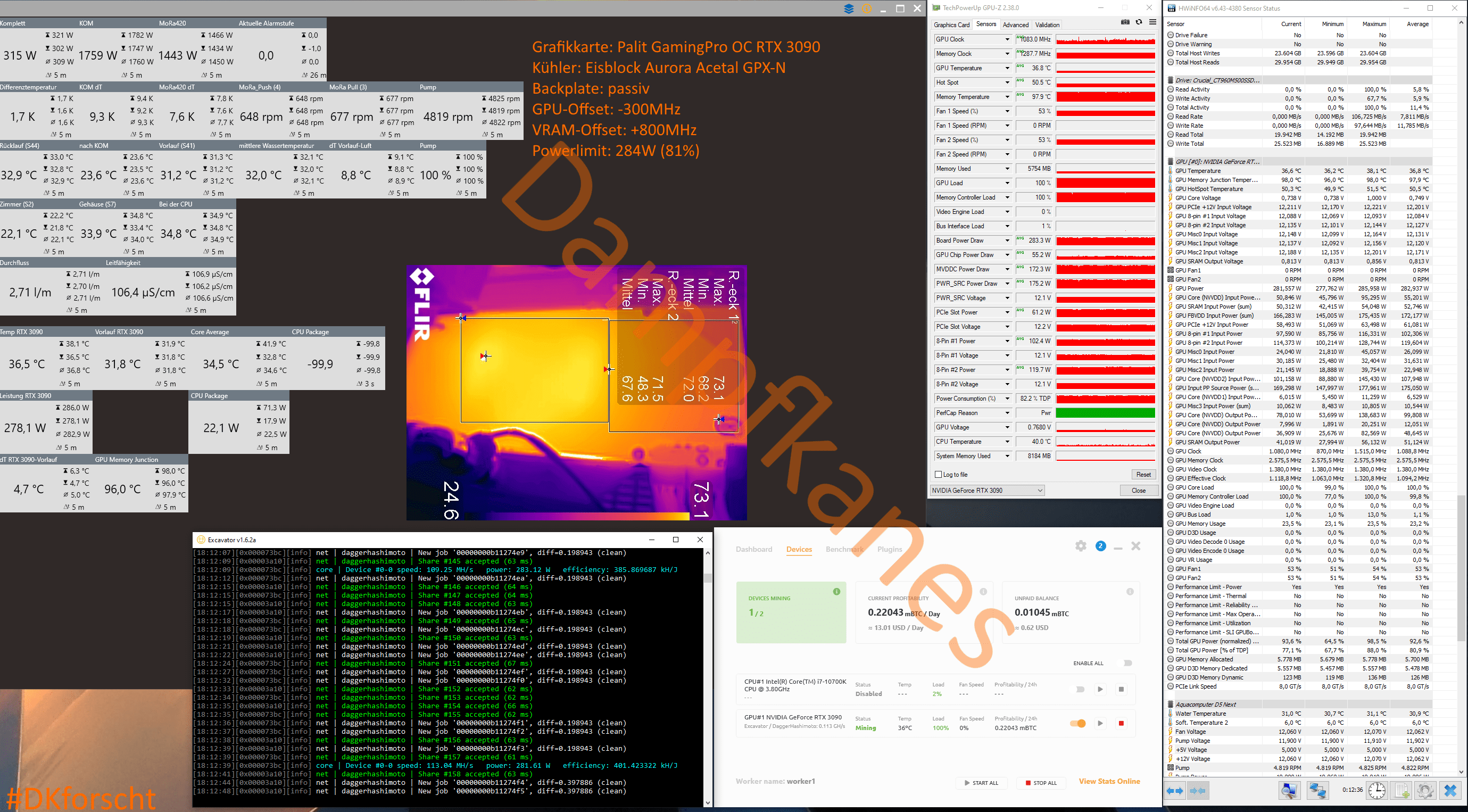Click Excavator console vertical scrollbar thumb
Image resolution: width=1468 pixels, height=812 pixels.
(x=708, y=578)
